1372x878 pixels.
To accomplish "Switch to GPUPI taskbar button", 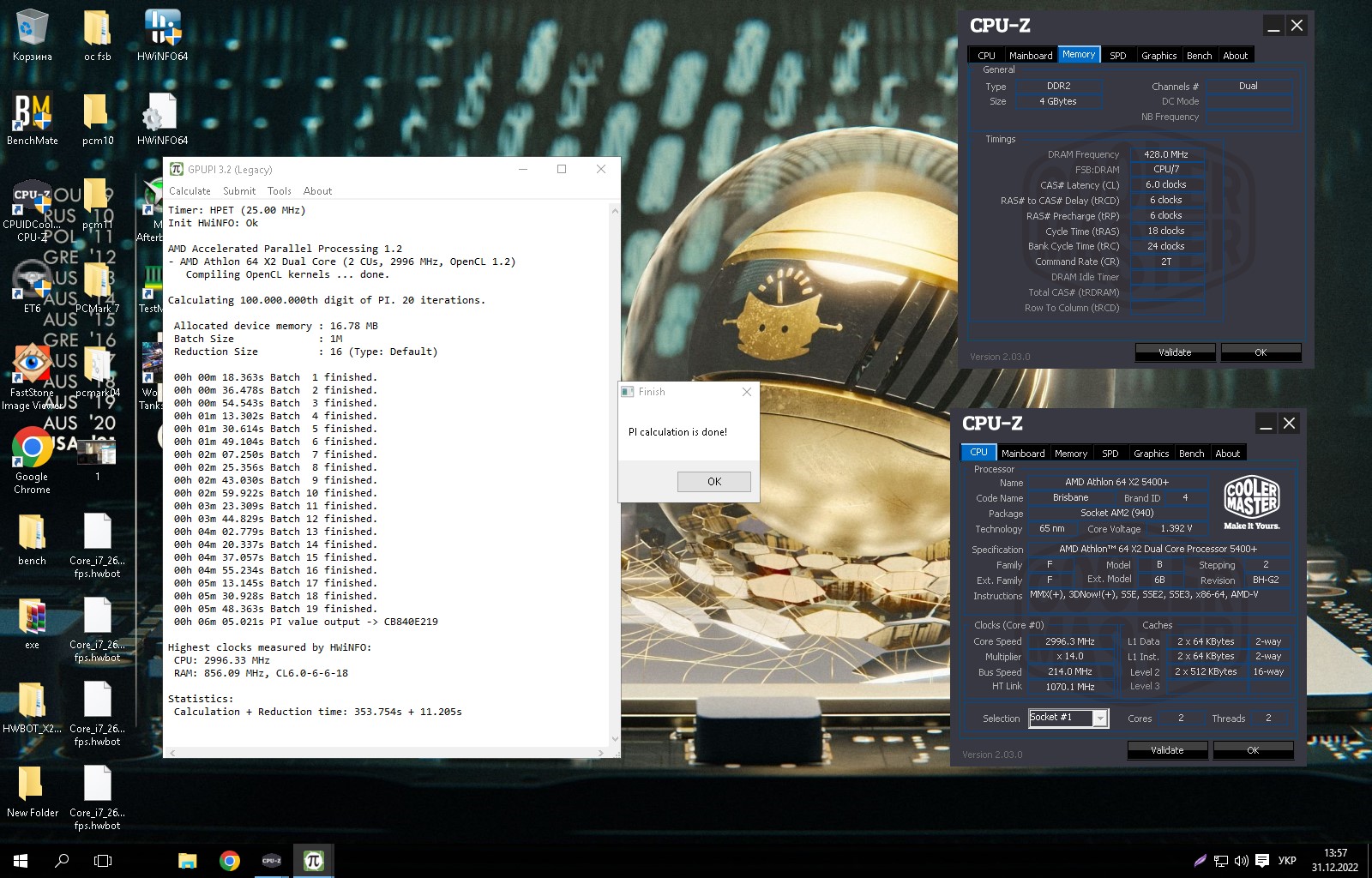I will pos(313,861).
